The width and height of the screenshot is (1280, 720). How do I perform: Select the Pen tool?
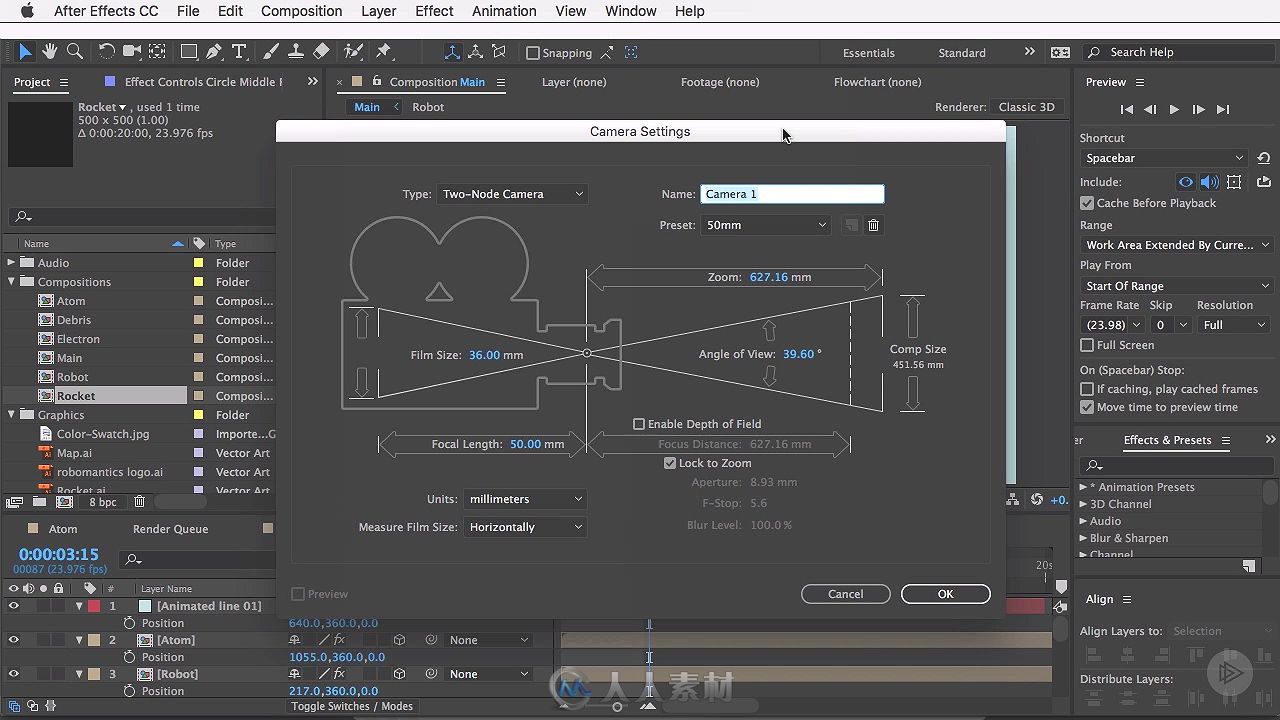point(214,52)
